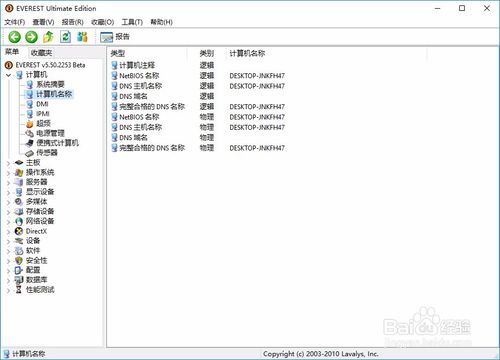Click the 安全性 shield icon in tree
500x360 pixels.
tap(19, 260)
